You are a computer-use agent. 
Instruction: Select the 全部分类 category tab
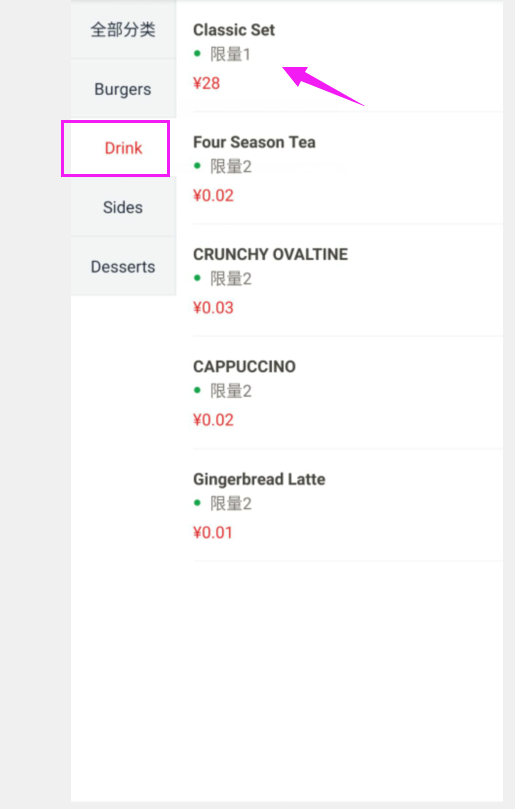click(x=123, y=29)
